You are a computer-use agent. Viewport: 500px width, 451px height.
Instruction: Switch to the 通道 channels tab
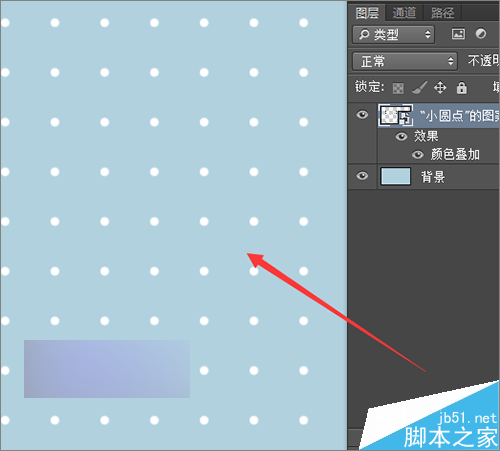point(404,13)
